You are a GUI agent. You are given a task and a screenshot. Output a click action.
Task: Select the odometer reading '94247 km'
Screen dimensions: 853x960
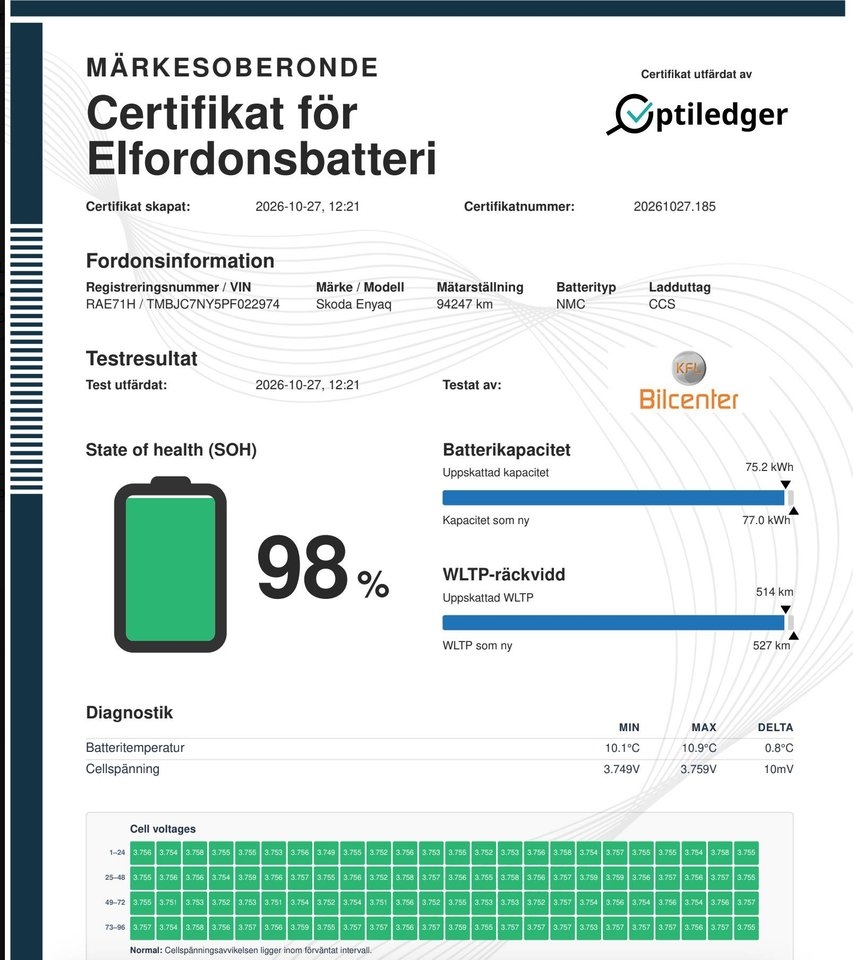click(x=464, y=304)
